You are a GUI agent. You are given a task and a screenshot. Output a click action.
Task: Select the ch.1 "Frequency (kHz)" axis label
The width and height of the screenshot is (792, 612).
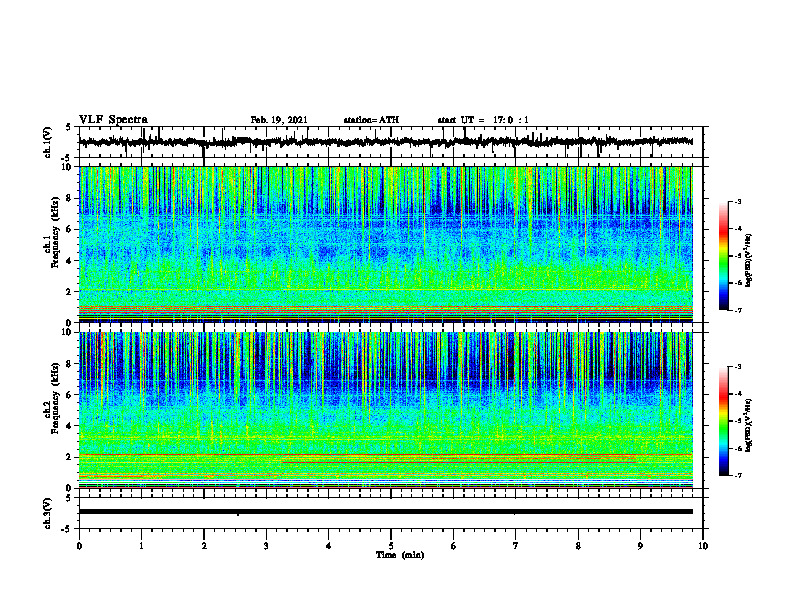(x=56, y=232)
